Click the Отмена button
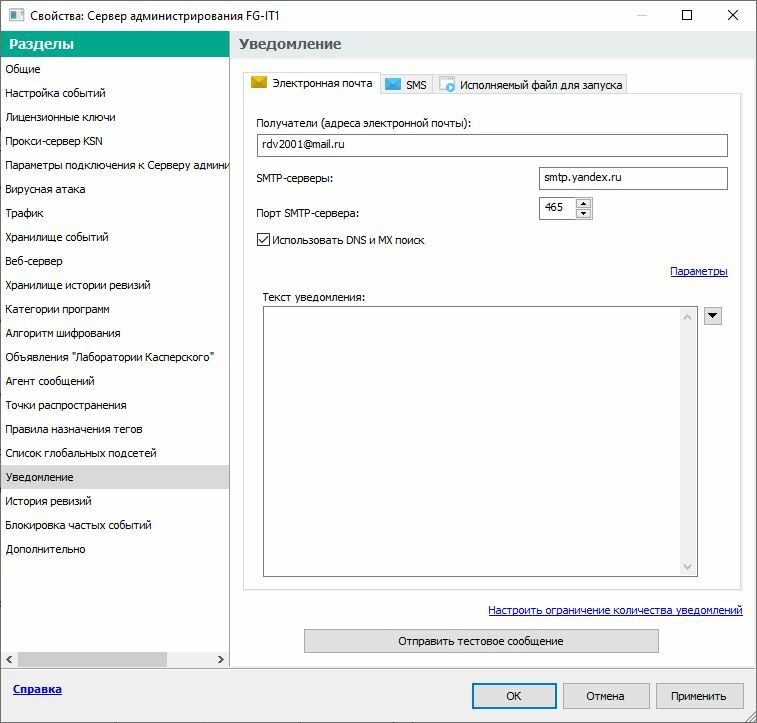 [x=605, y=696]
